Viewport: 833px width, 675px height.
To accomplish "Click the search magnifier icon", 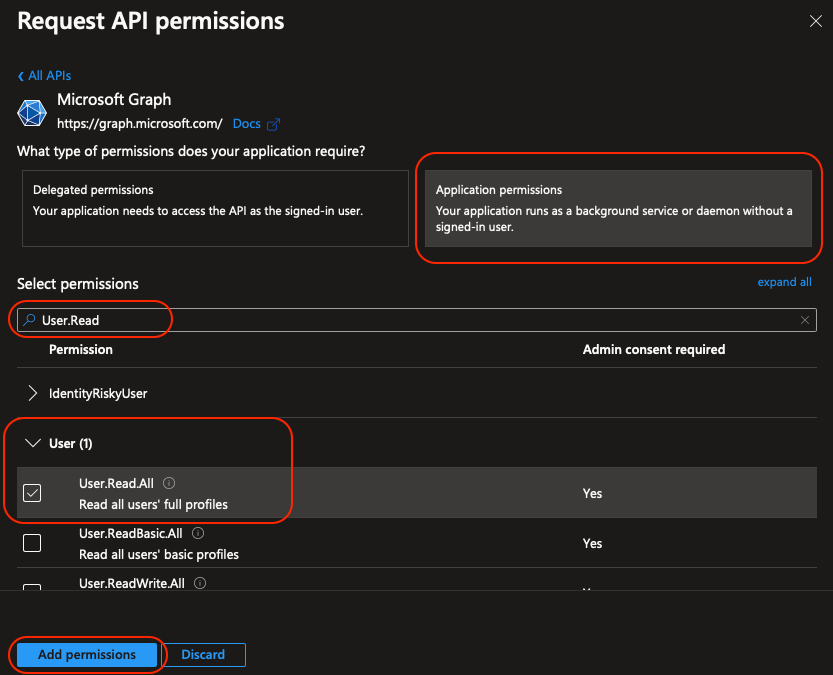I will 29,320.
